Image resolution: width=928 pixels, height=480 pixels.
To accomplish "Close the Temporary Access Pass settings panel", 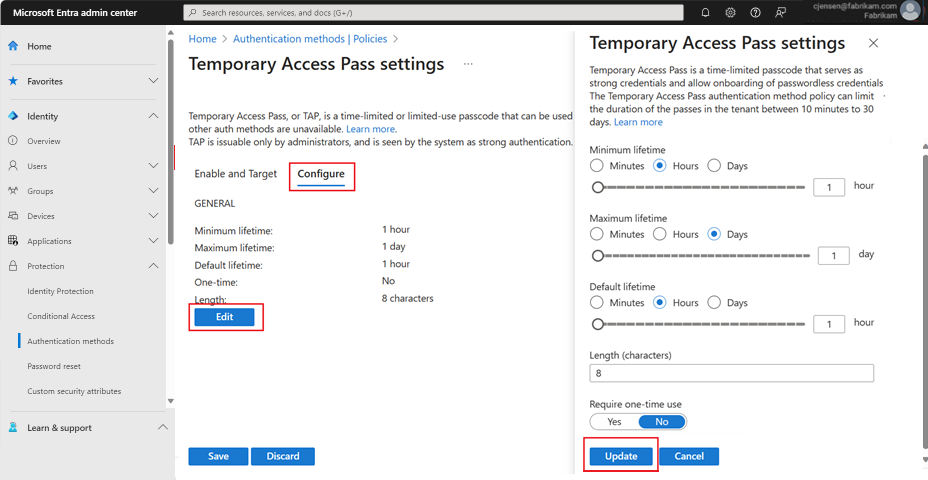I will 873,44.
